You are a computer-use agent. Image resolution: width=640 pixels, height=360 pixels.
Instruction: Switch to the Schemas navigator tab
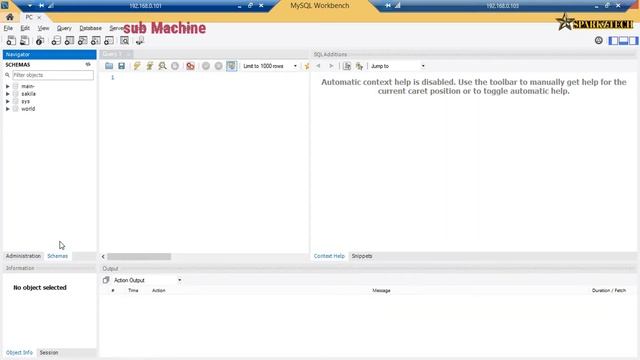pos(58,256)
